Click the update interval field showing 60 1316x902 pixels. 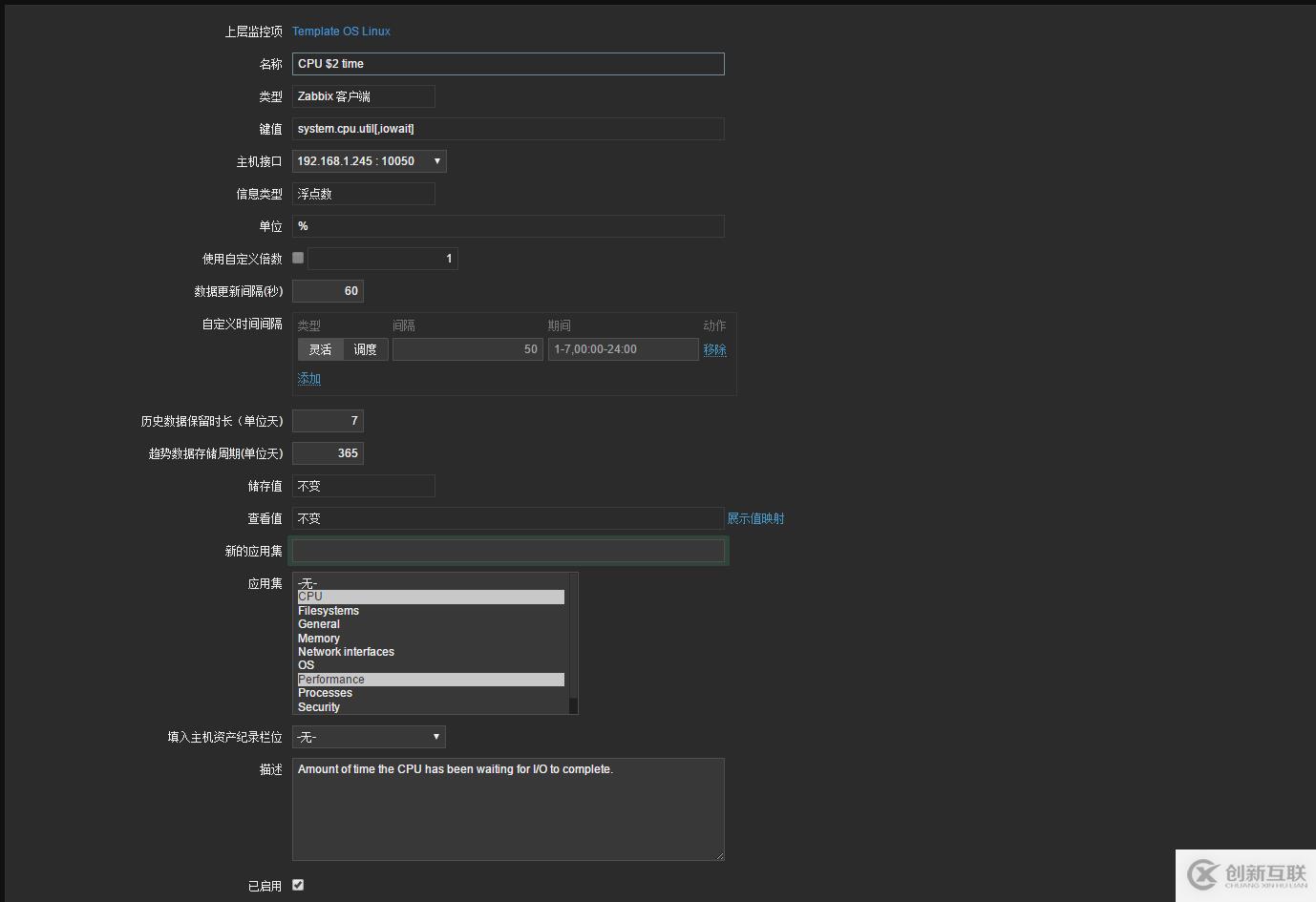tap(328, 291)
